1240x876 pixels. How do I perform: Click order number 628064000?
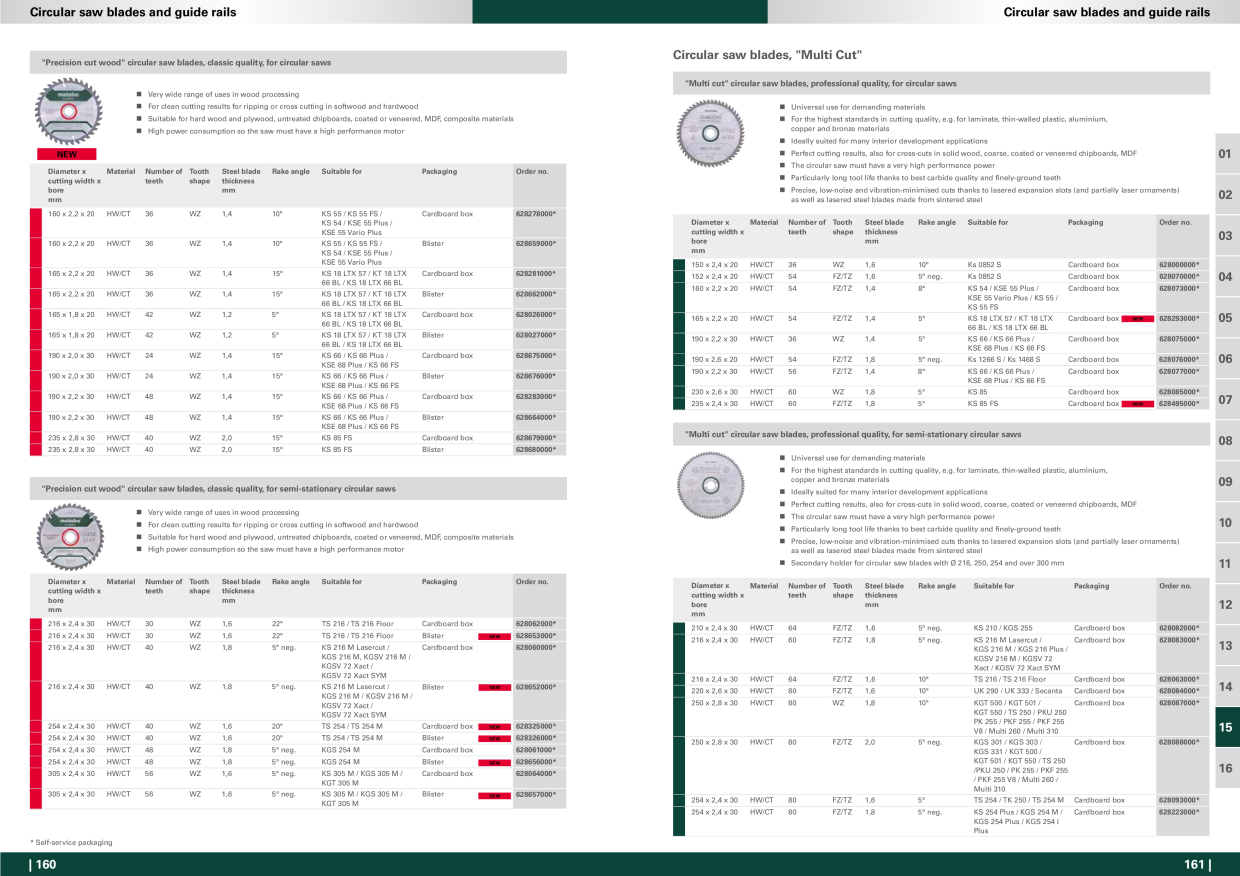(x=535, y=773)
